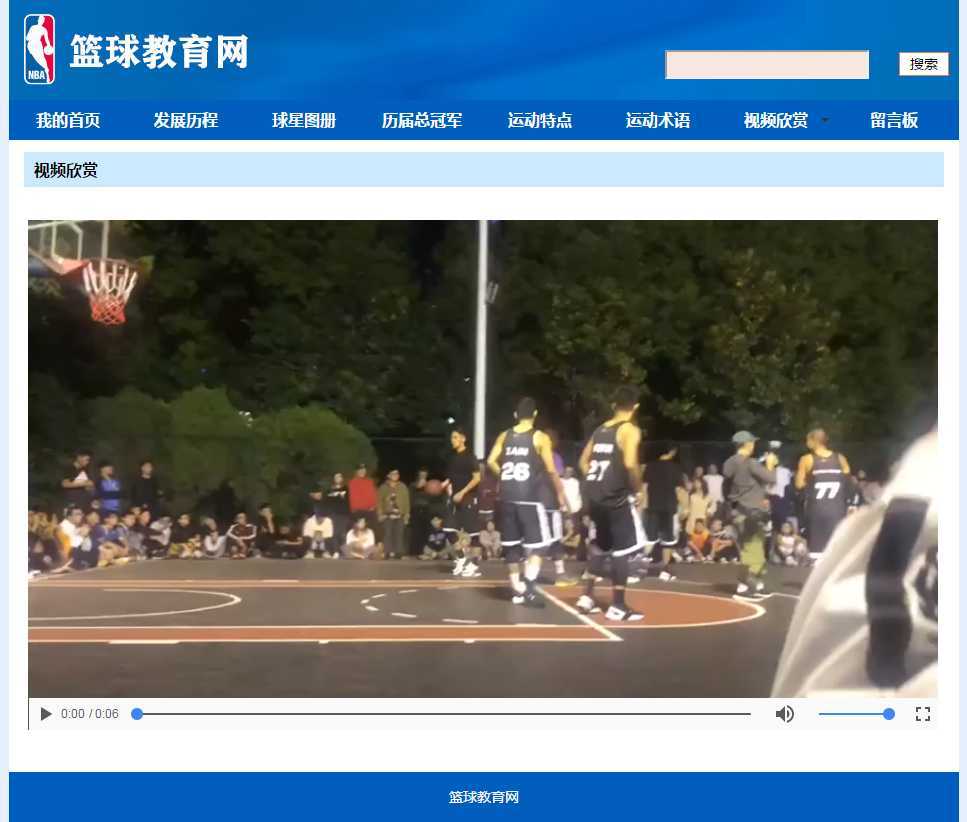Select 历届总冠军 in navigation
The image size is (967, 822).
pyautogui.click(x=422, y=121)
